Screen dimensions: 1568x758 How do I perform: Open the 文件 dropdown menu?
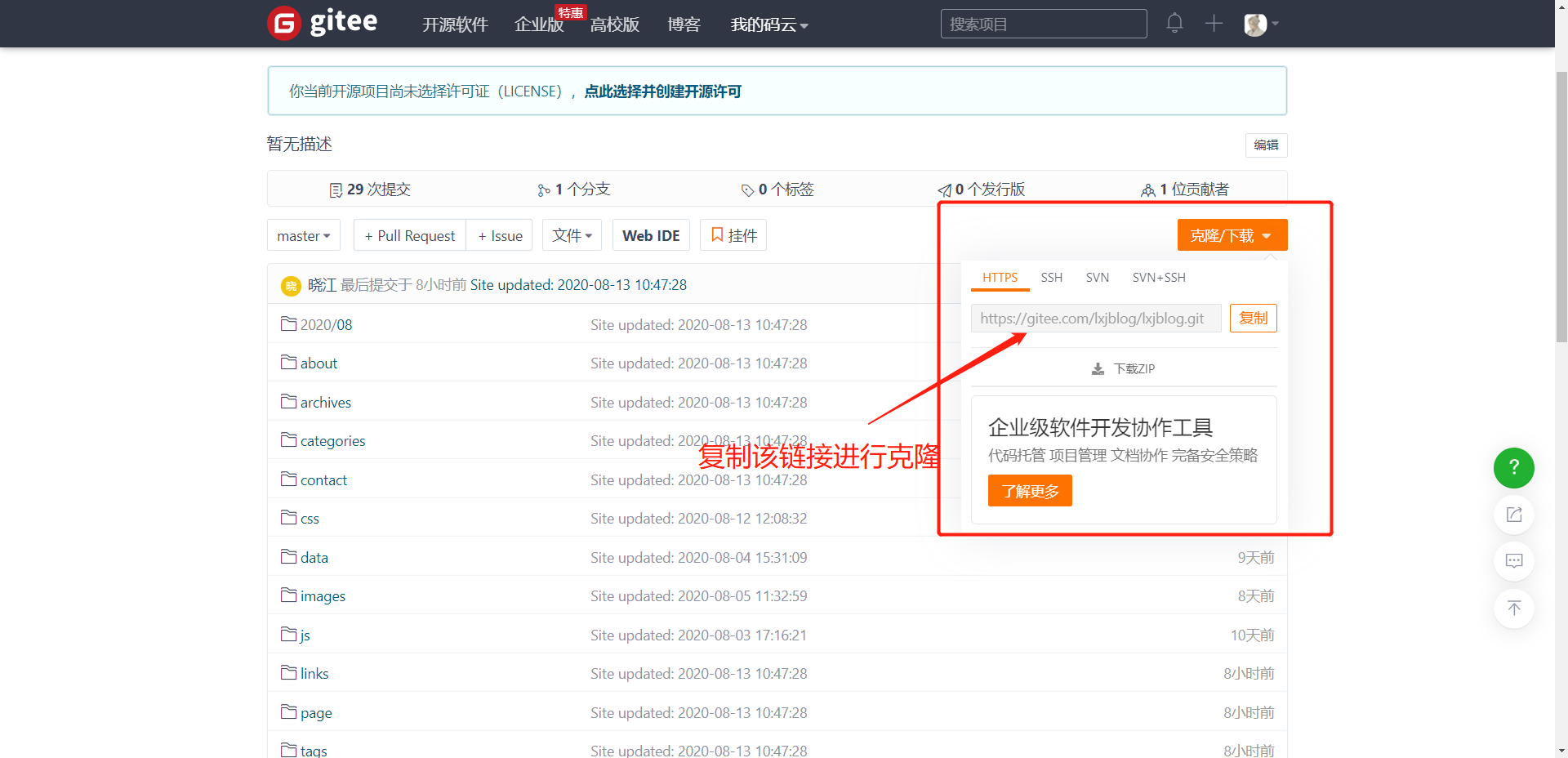click(572, 236)
